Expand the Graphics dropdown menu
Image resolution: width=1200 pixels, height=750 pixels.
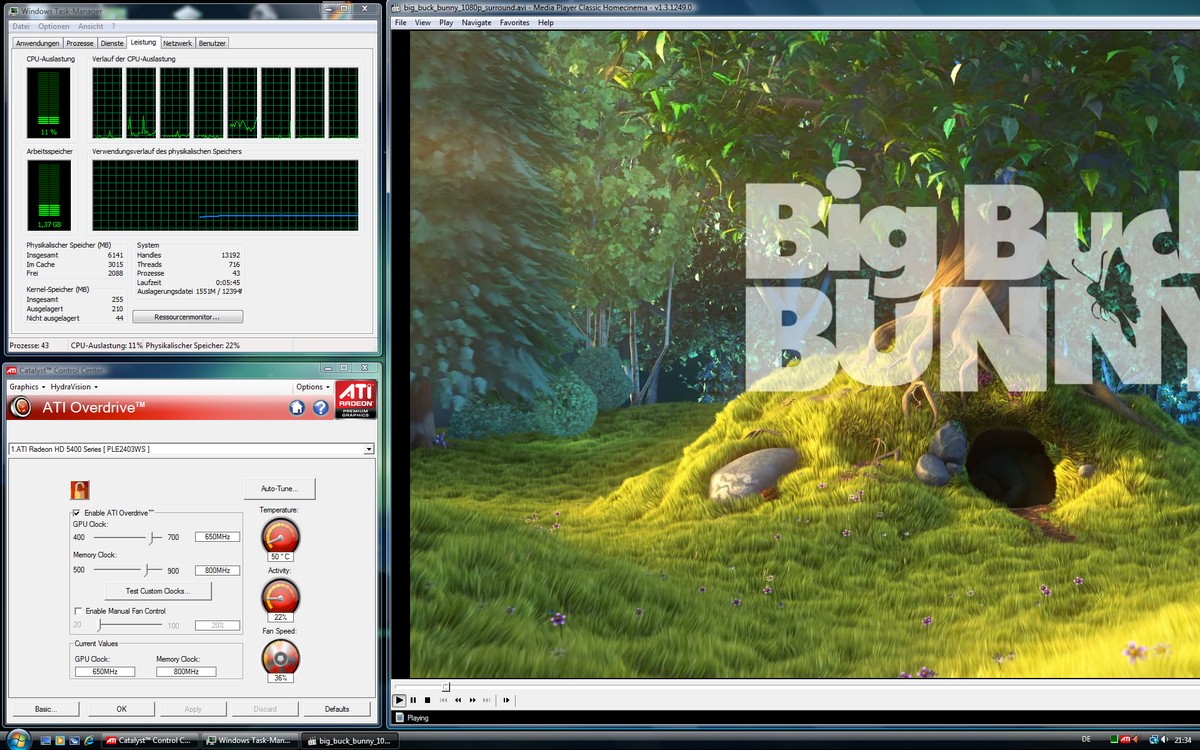(27, 387)
